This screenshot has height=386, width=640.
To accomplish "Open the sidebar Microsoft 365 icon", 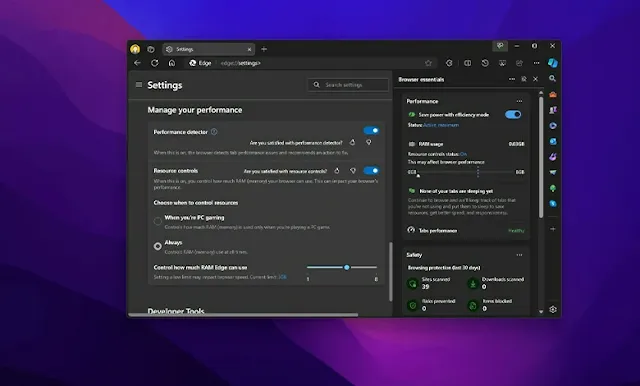I will coord(553,126).
